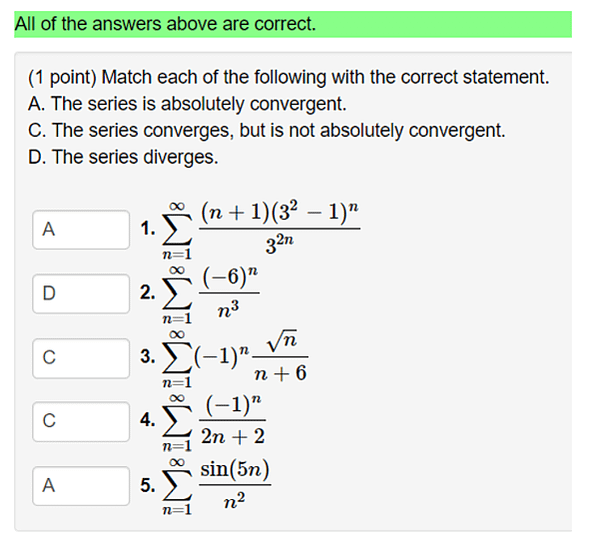Click the answer box for series 1
This screenshot has width=599, height=547.
point(81,230)
